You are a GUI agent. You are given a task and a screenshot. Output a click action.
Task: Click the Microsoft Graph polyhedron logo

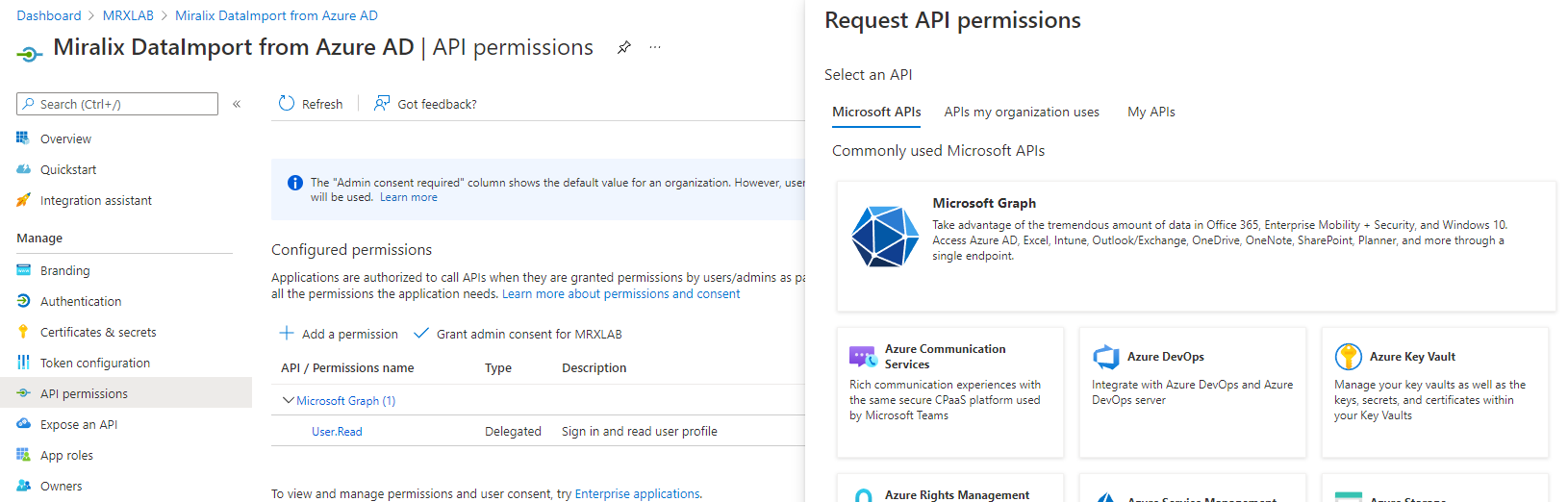coord(885,237)
